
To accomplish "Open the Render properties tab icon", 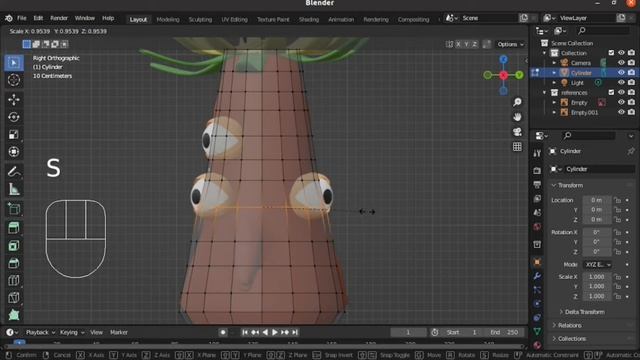I will pyautogui.click(x=537, y=171).
